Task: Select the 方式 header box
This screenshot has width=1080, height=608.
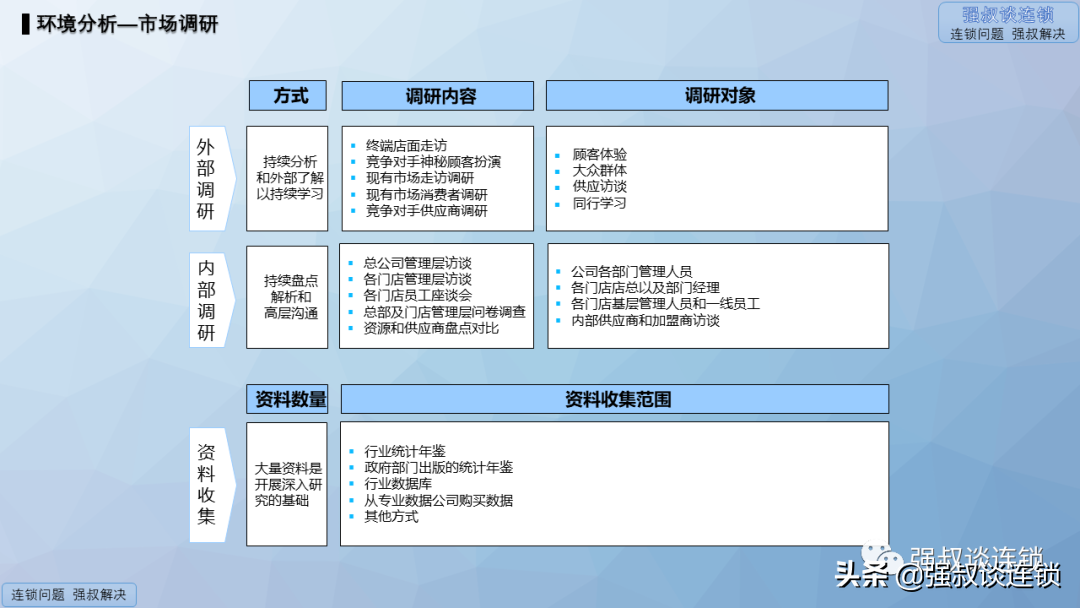Action: 288,96
